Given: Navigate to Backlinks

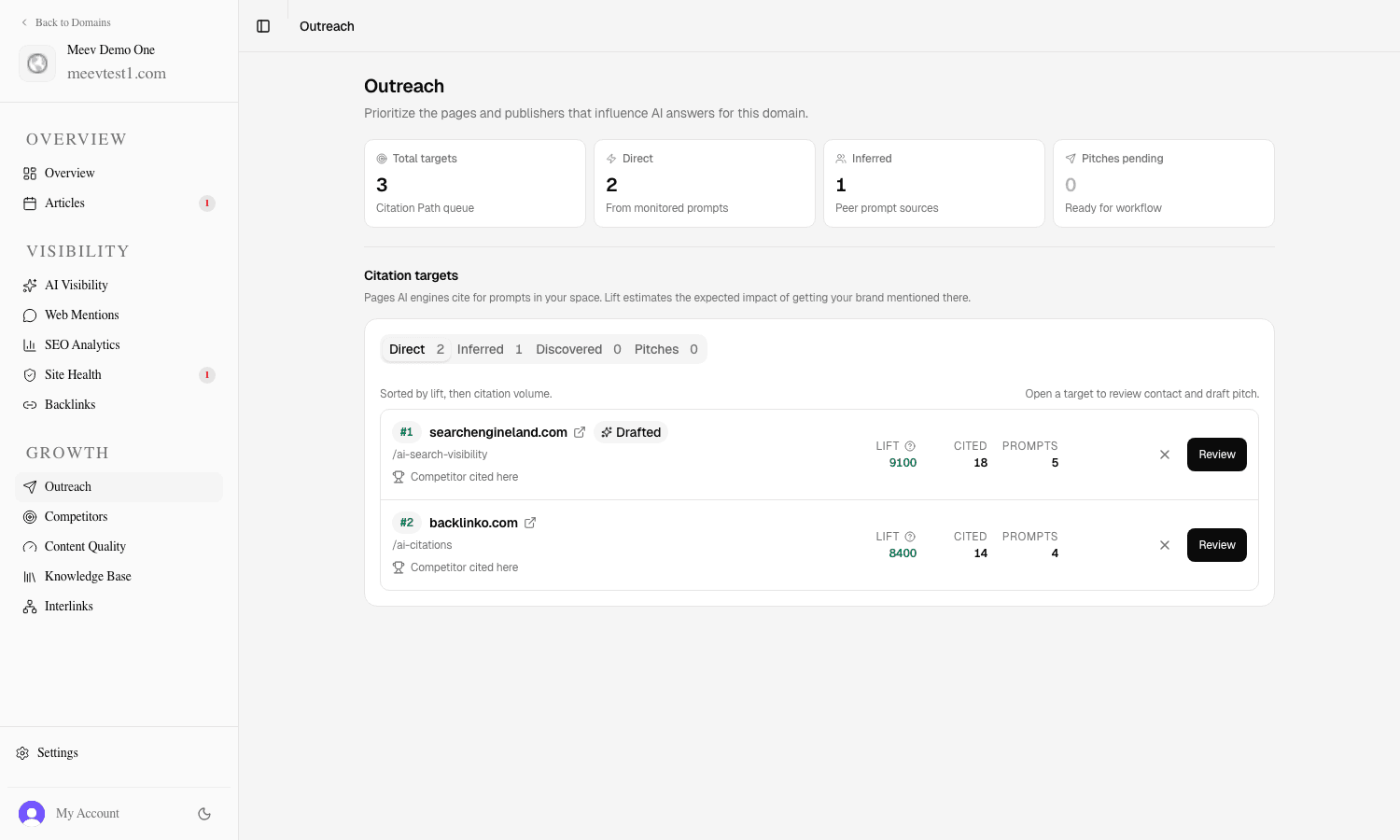Looking at the screenshot, I should click(119, 404).
